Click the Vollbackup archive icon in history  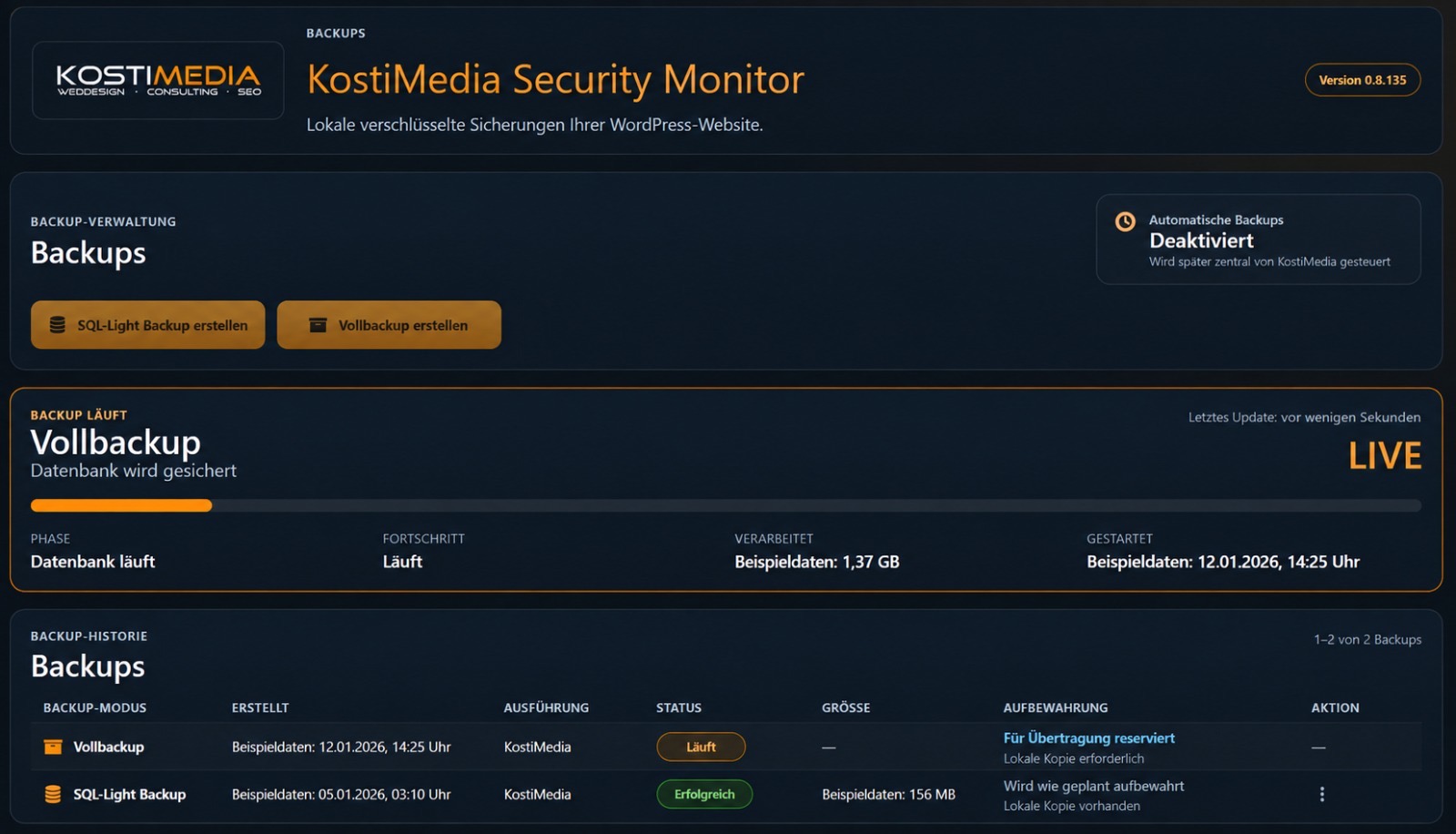(x=53, y=747)
